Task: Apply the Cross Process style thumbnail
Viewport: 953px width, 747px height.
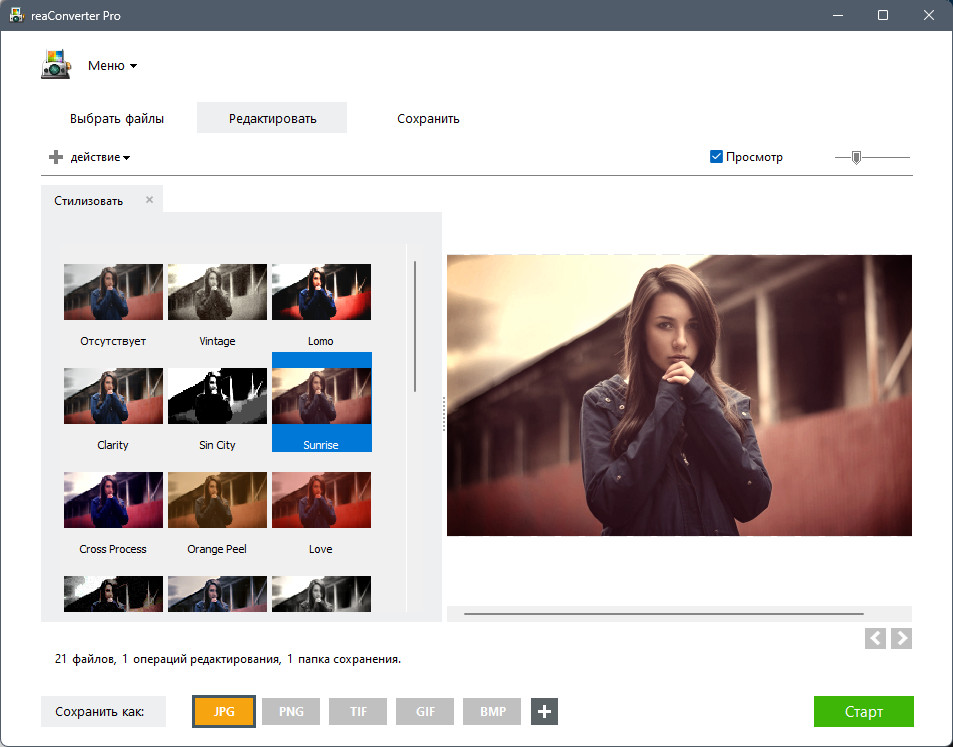Action: (x=113, y=500)
